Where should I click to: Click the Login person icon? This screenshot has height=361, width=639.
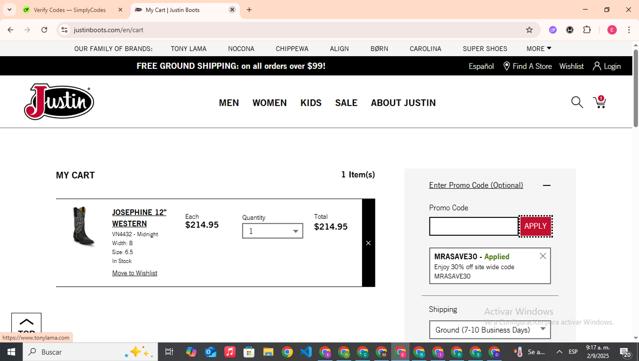[x=597, y=66]
